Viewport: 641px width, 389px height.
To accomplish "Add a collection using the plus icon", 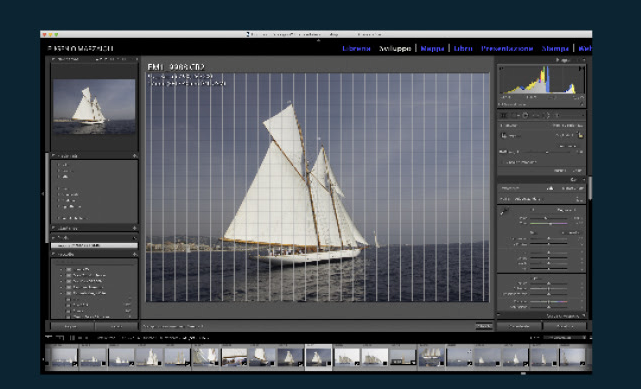I will coord(134,254).
